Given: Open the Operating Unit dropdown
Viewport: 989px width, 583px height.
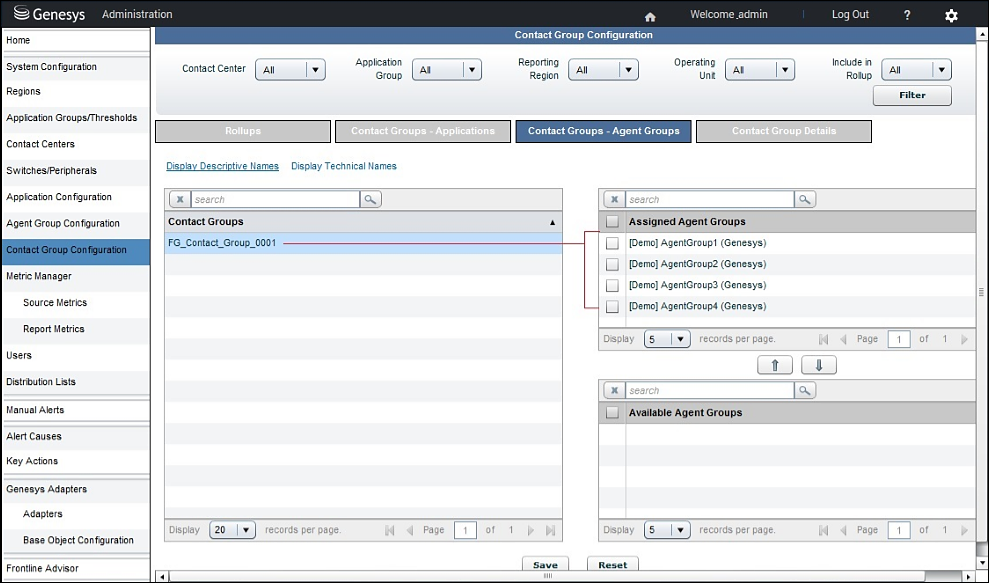Looking at the screenshot, I should [759, 70].
